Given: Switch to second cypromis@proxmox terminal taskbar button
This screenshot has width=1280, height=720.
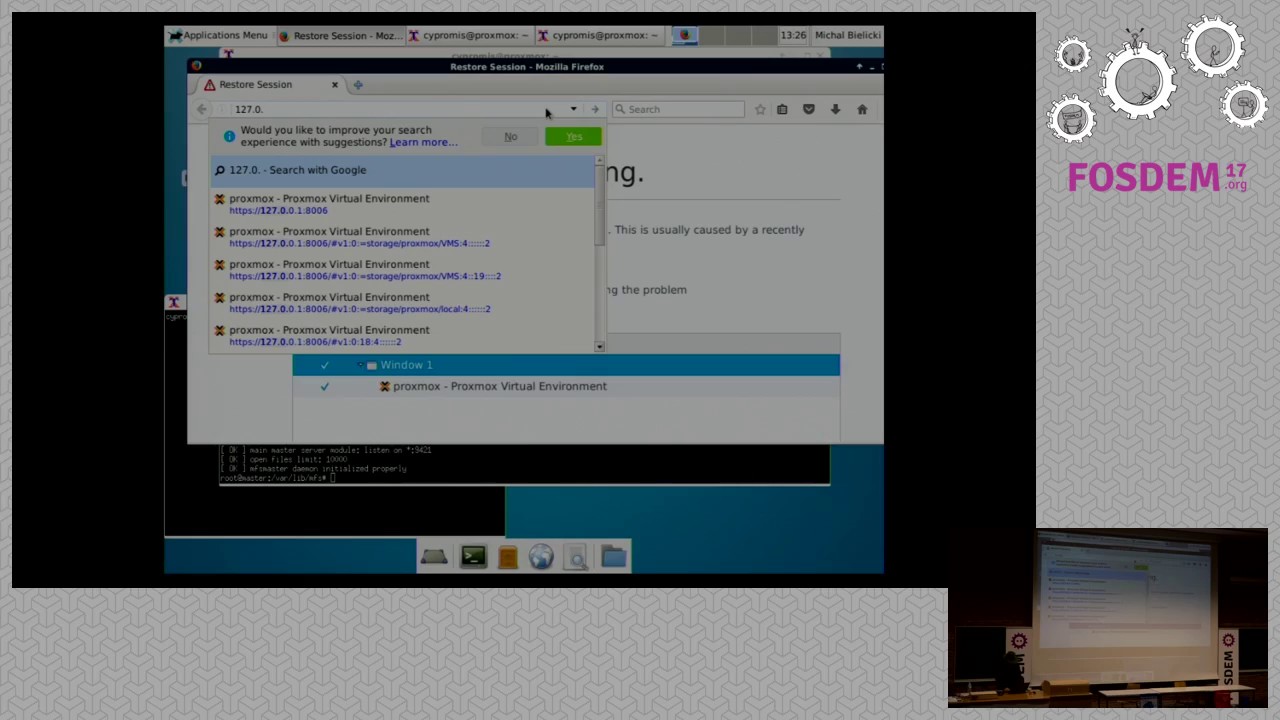Looking at the screenshot, I should coord(598,35).
